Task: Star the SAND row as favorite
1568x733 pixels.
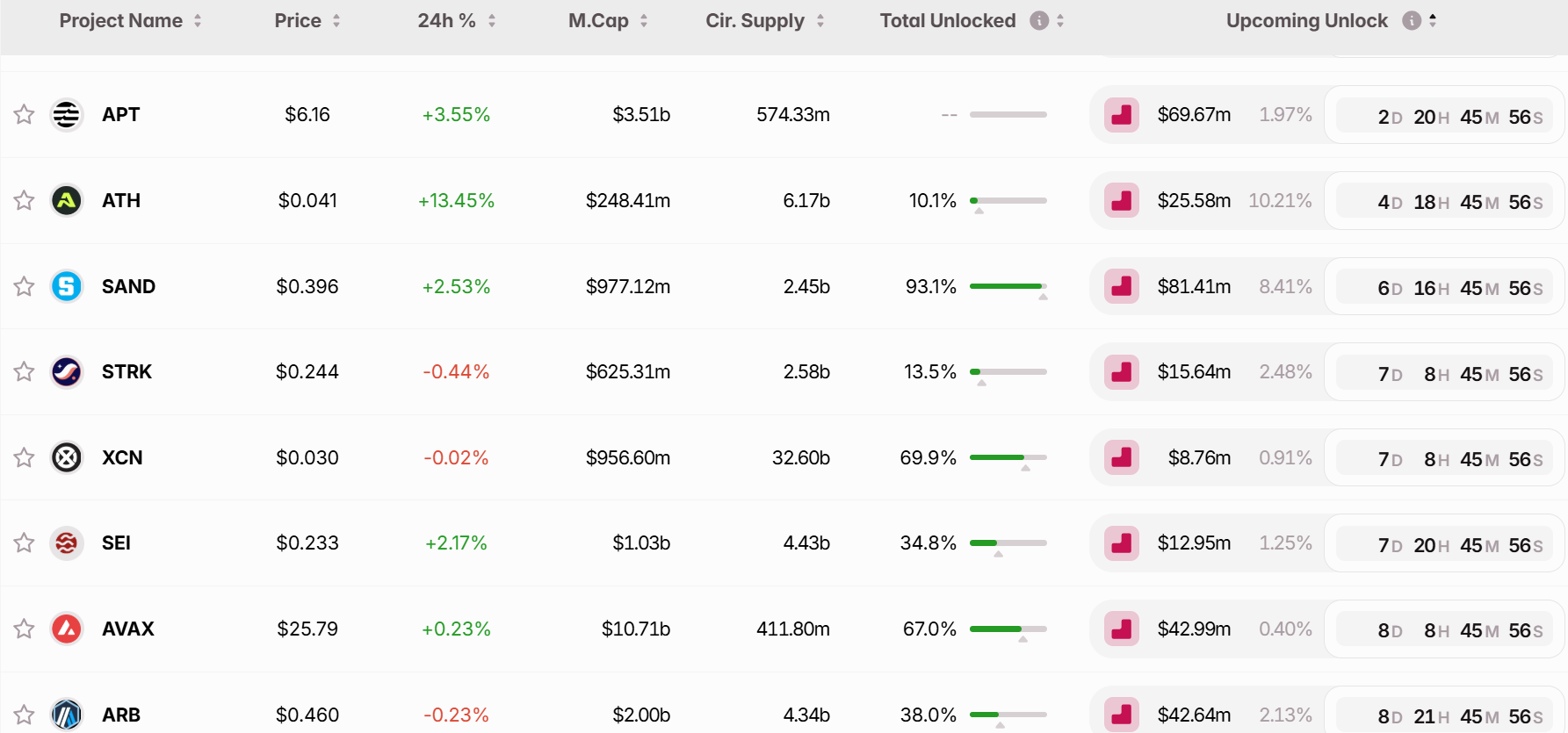Action: tap(24, 287)
